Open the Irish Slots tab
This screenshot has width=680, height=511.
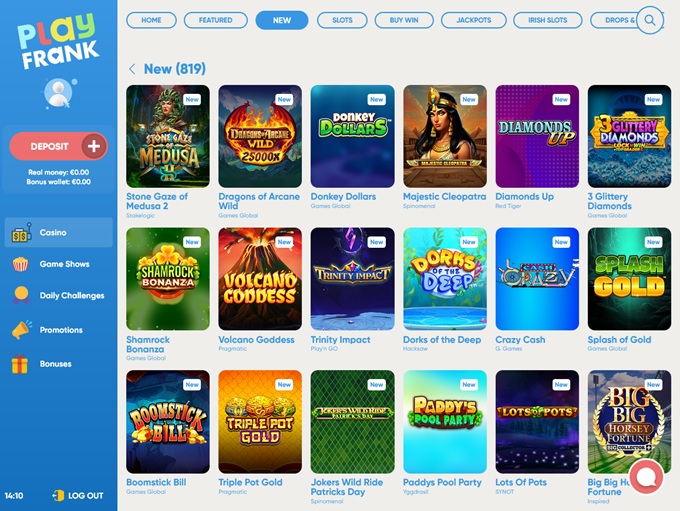pos(547,20)
